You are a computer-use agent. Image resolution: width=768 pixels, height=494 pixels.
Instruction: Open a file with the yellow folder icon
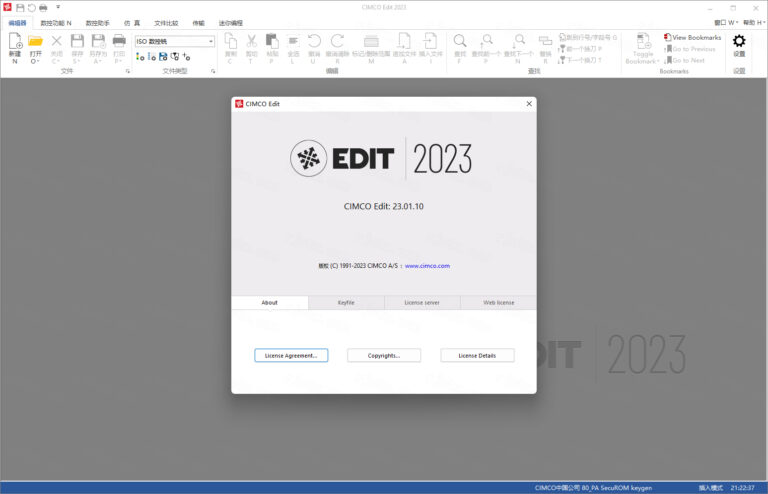pyautogui.click(x=35, y=42)
